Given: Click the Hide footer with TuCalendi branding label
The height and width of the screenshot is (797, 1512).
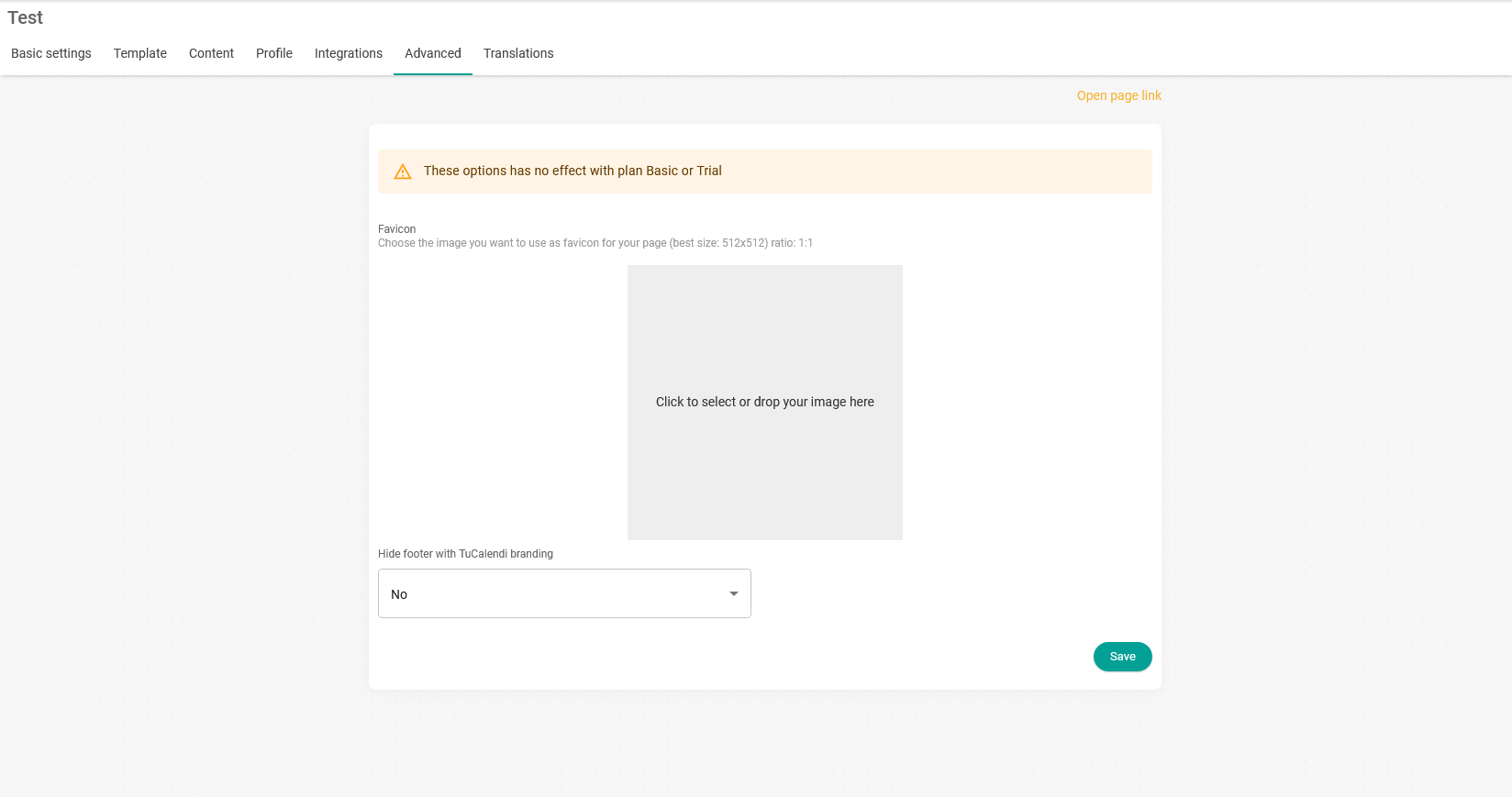Looking at the screenshot, I should click(465, 554).
